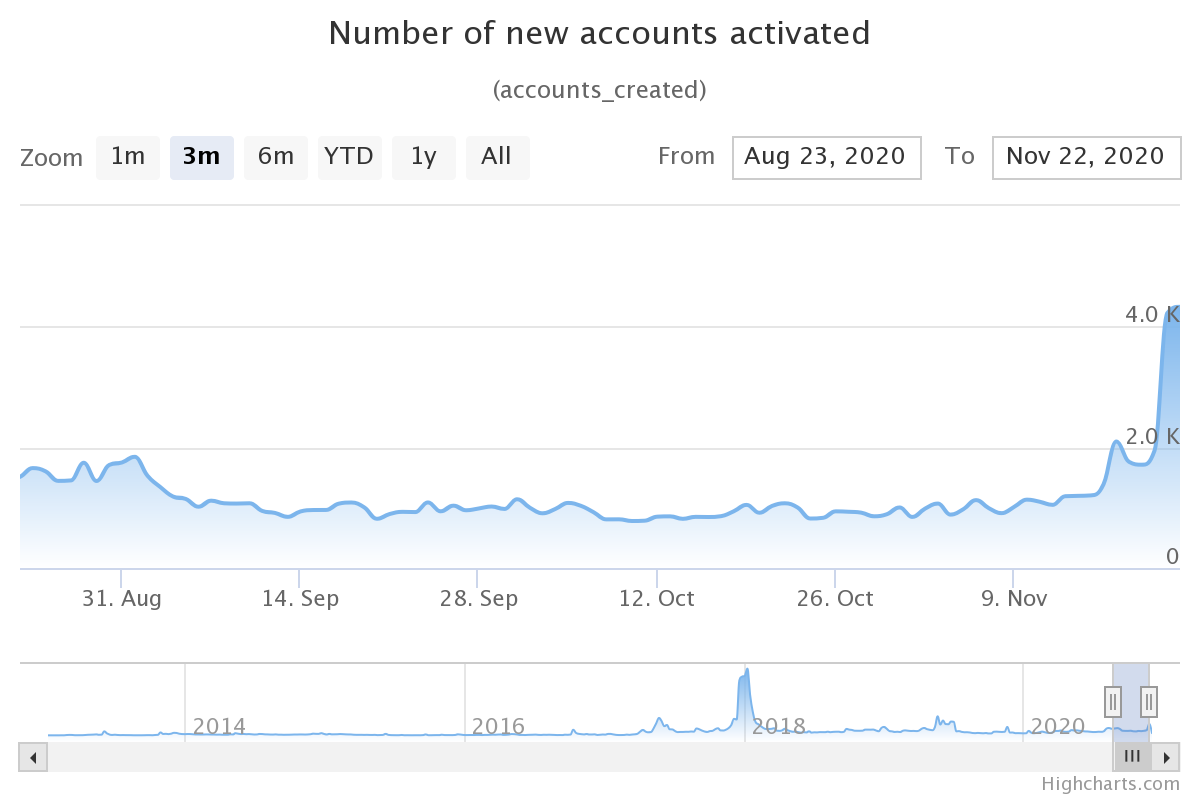This screenshot has height=800, width=1200.
Task: Set zoom to 6m
Action: (275, 157)
